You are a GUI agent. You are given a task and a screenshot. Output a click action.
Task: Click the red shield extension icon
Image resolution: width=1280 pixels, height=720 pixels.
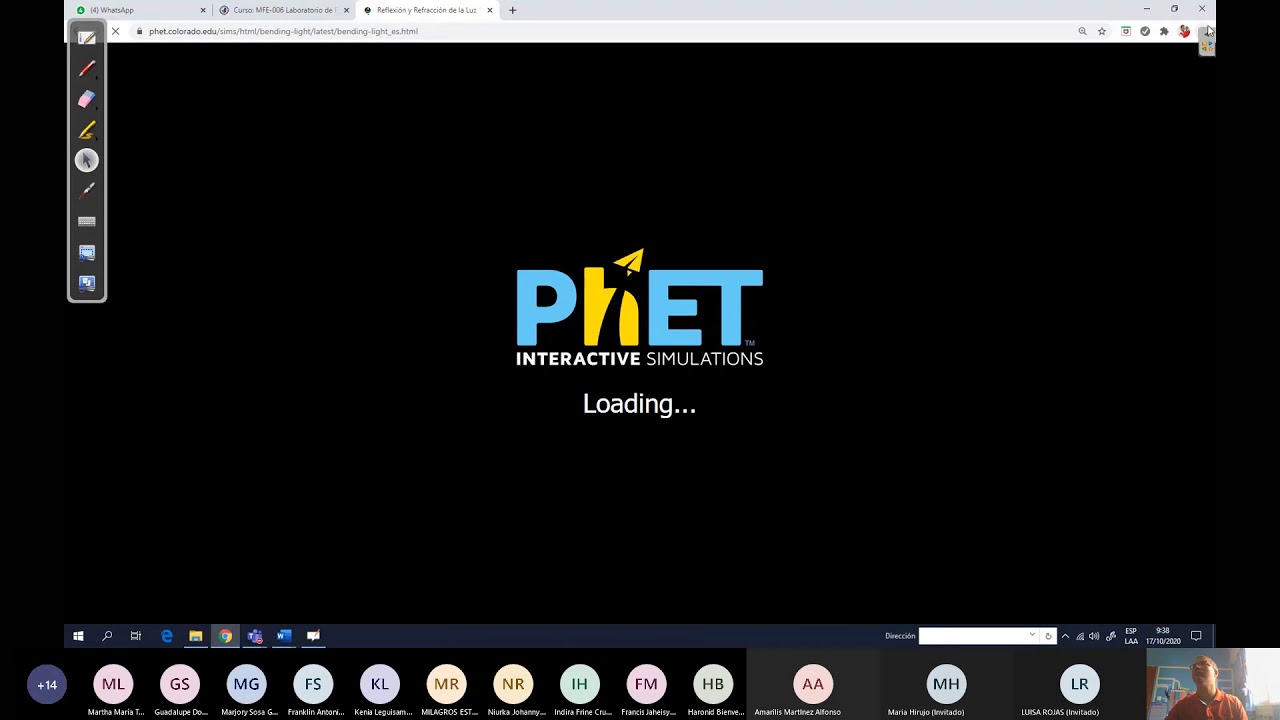click(x=1126, y=31)
